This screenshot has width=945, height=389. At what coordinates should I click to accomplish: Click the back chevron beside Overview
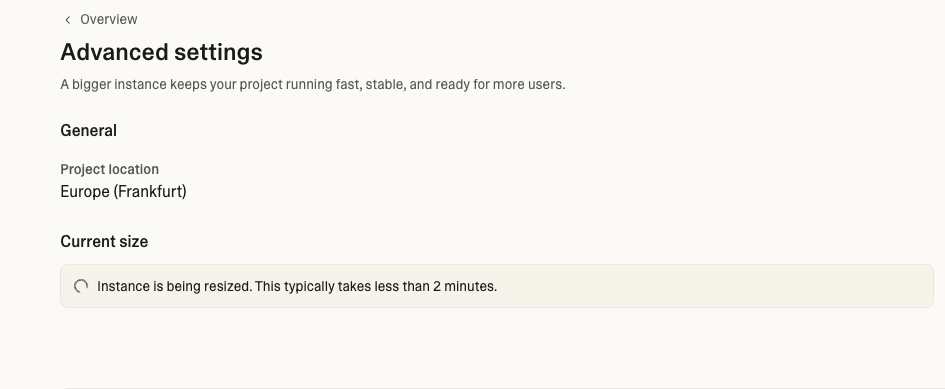click(68, 20)
